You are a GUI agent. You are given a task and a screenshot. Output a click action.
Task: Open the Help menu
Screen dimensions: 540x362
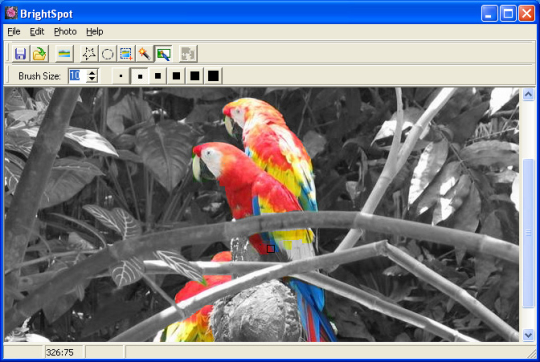(x=95, y=32)
